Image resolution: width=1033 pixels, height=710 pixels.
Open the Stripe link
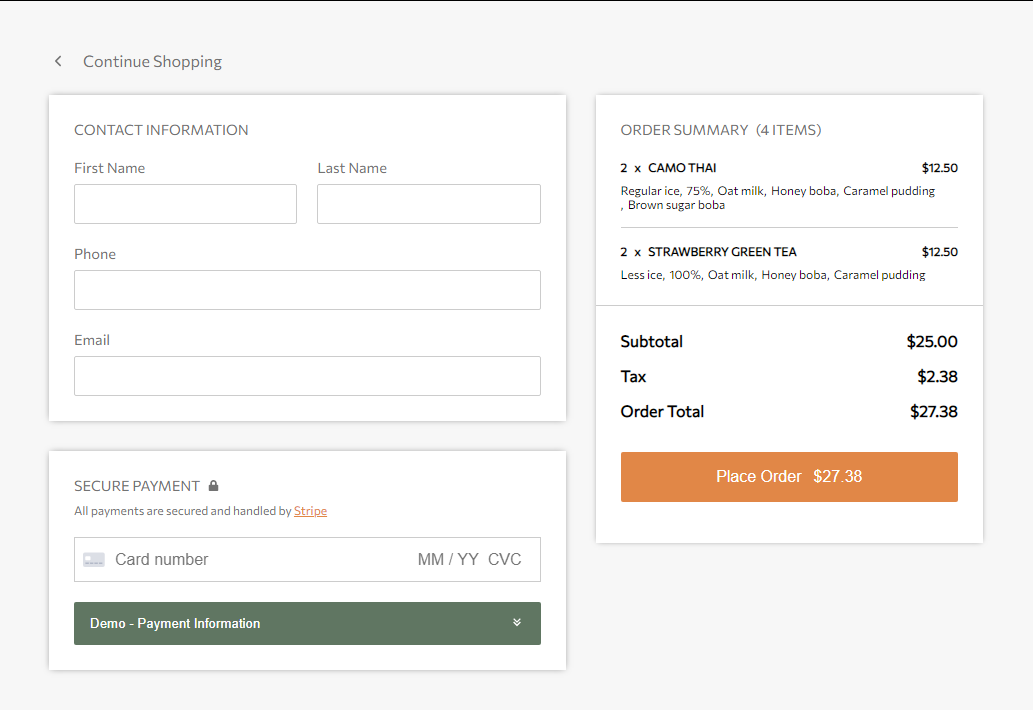[310, 511]
